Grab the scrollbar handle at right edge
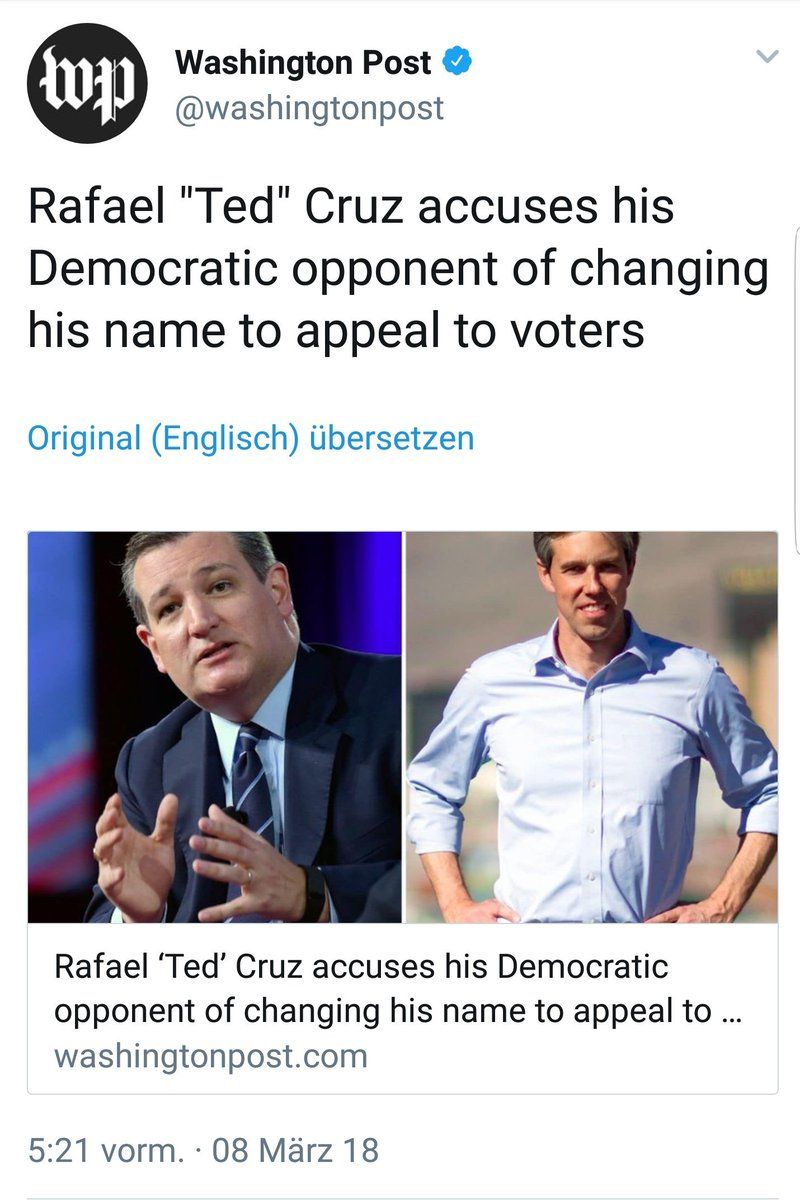Image resolution: width=800 pixels, height=1200 pixels. pos(796,390)
